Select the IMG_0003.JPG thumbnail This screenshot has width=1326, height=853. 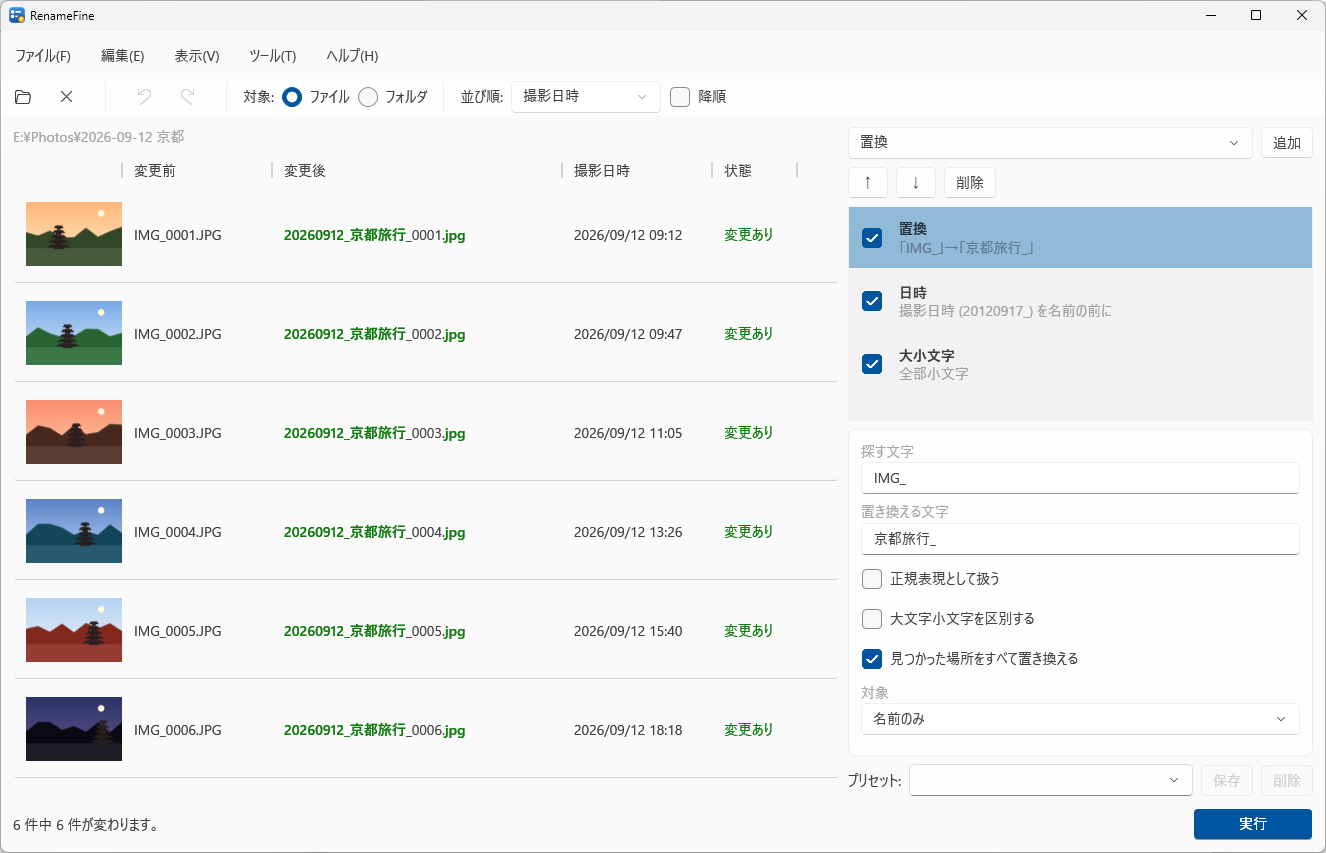74,432
